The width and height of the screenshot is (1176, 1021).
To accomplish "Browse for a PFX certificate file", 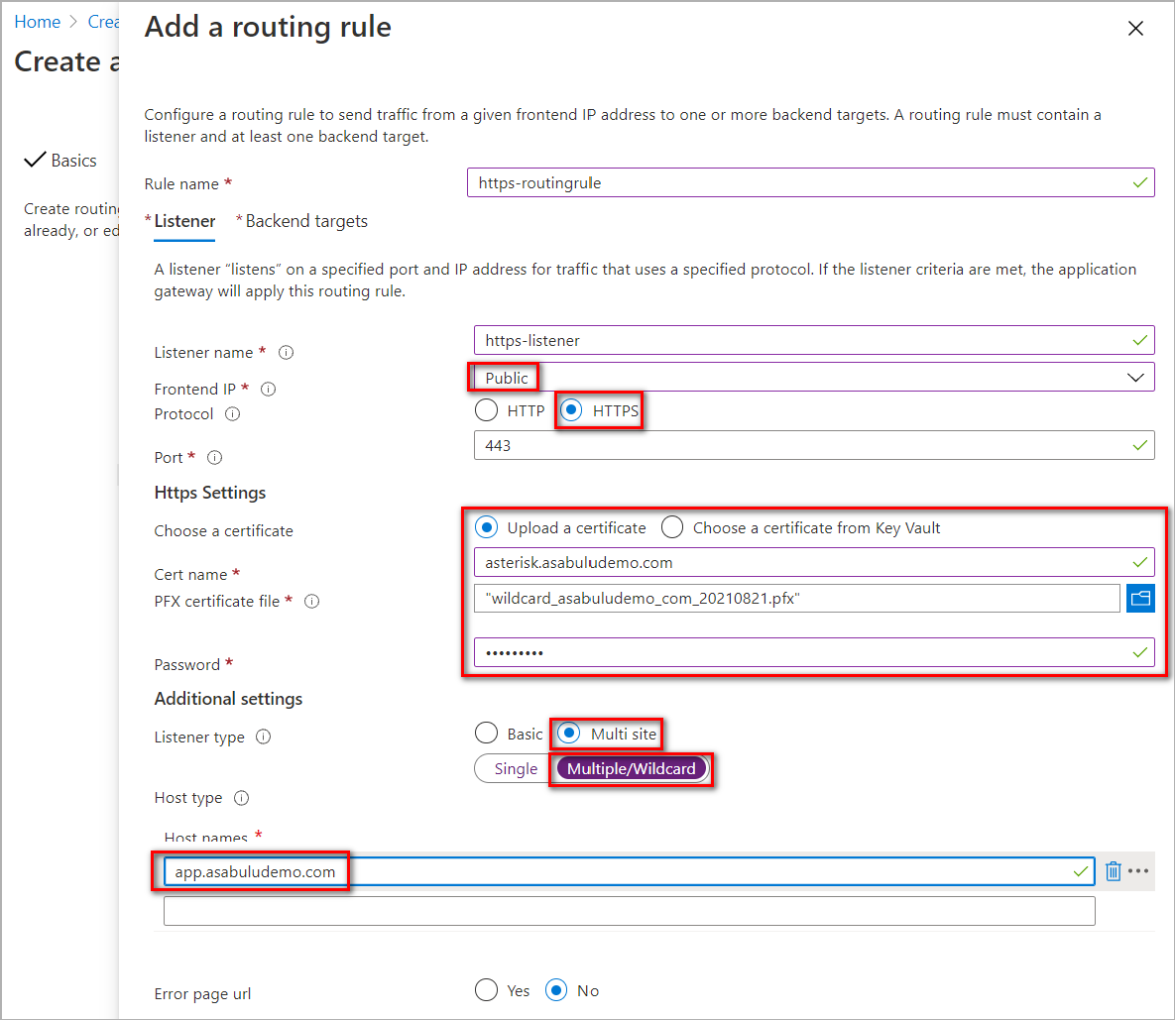I will pos(1140,598).
